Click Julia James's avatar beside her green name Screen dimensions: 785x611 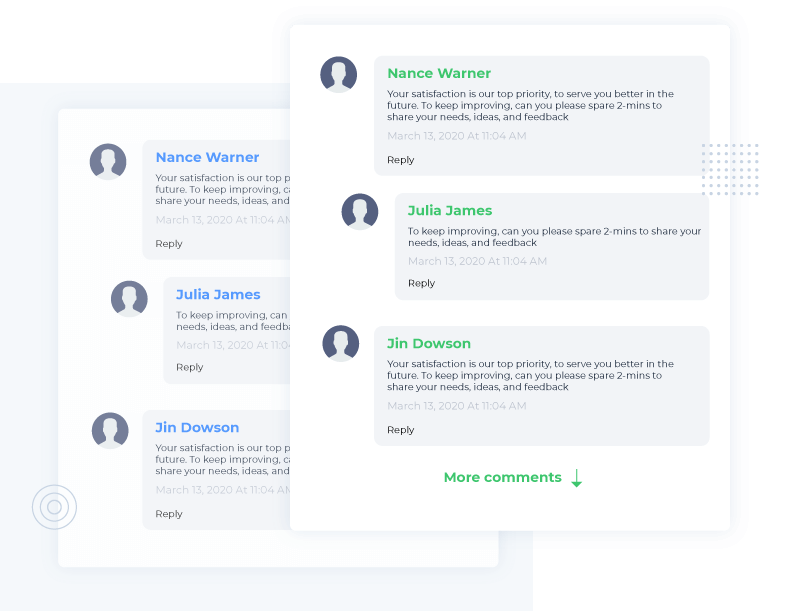(x=360, y=212)
